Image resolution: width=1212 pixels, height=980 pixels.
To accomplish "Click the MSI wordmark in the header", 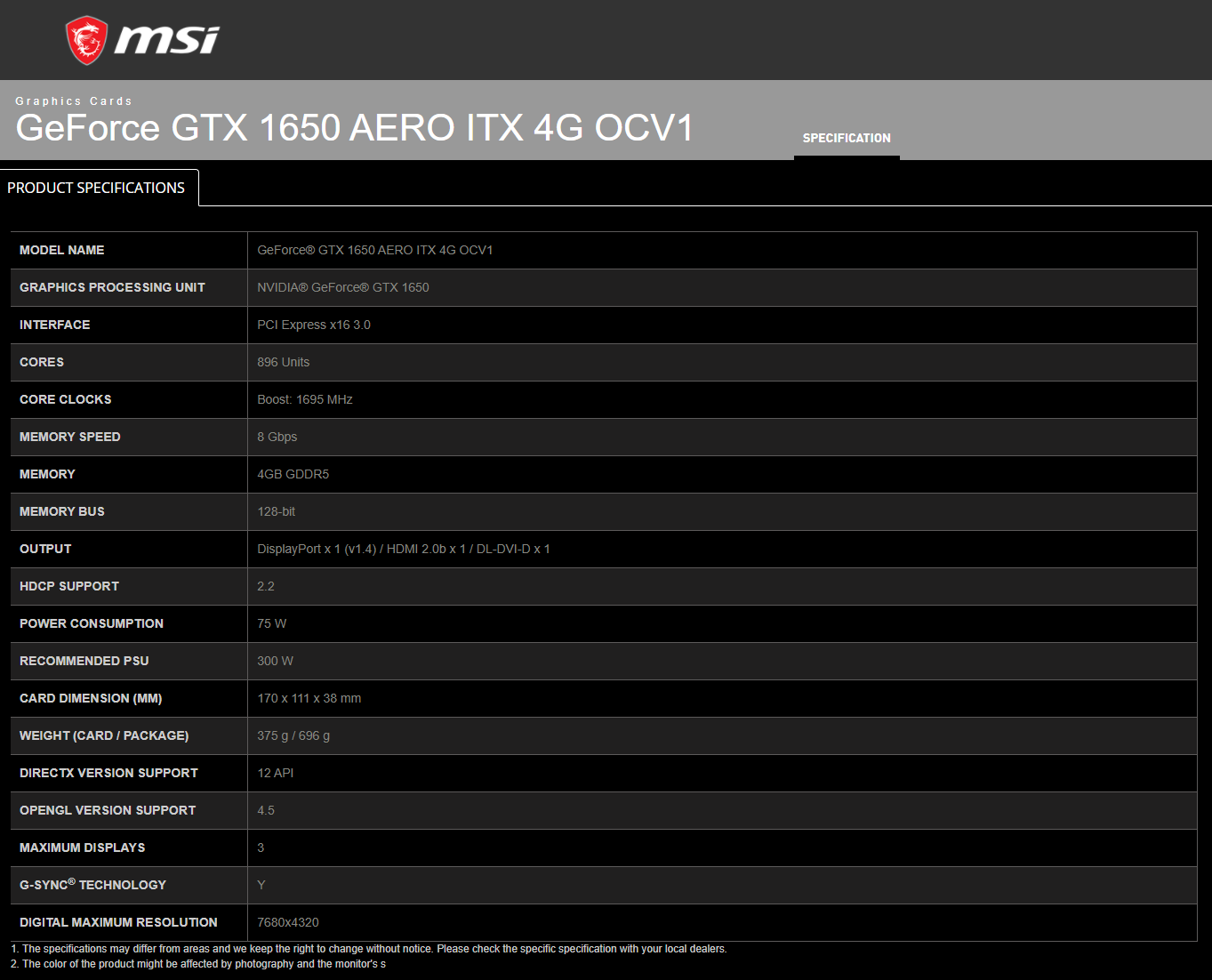I will [x=166, y=40].
